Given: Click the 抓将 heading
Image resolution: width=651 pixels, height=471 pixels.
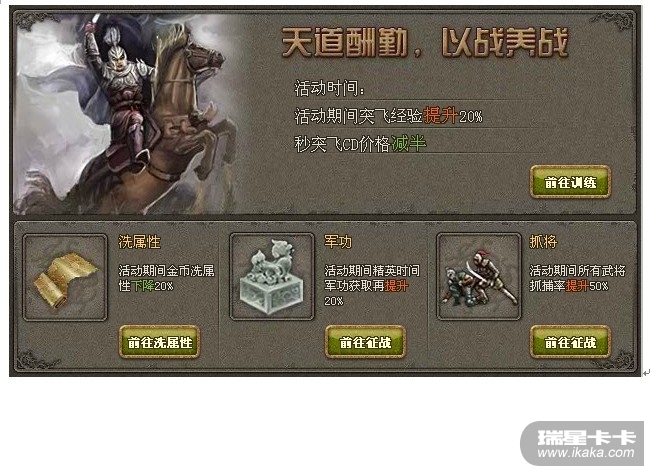Looking at the screenshot, I should [543, 241].
